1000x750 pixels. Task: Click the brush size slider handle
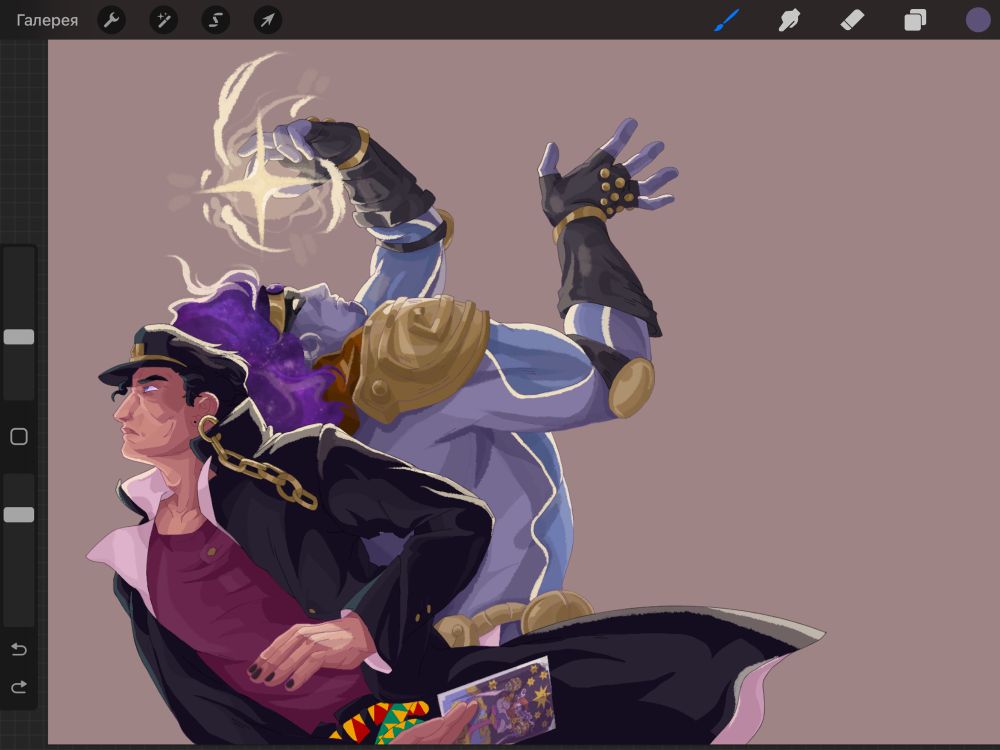[19, 337]
